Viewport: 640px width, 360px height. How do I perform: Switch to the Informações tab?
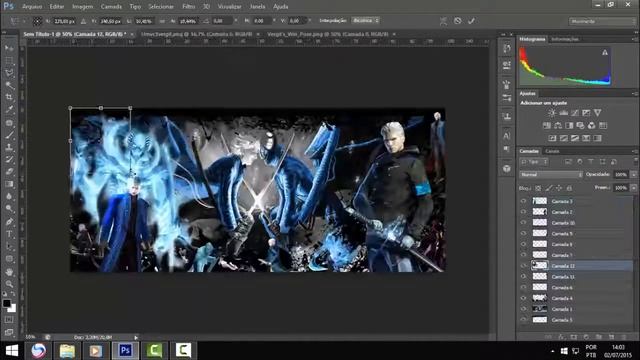click(x=565, y=39)
